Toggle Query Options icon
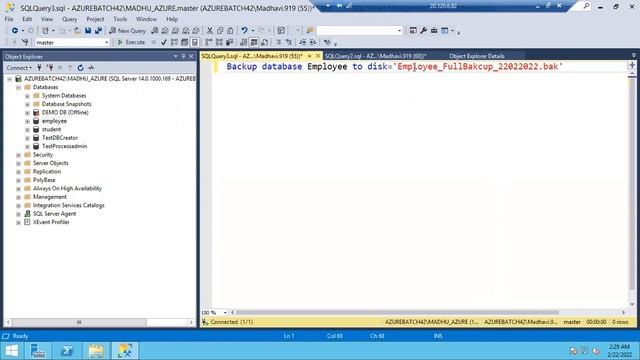The width and height of the screenshot is (640, 360). [184, 42]
